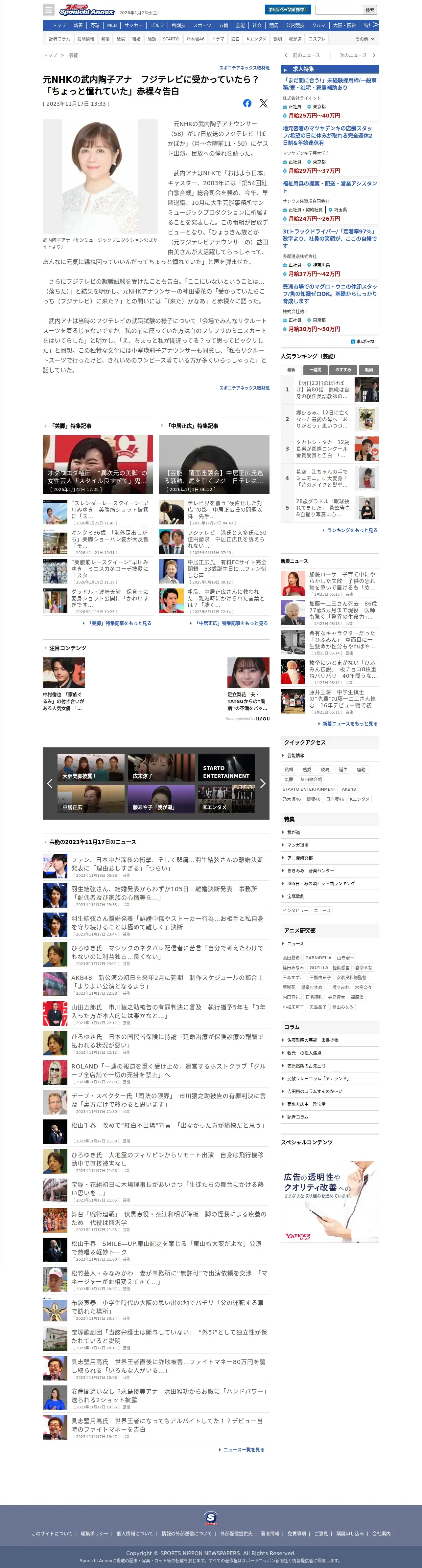422x1568 pixels.
Task: Open the 芸能 nav menu item
Action: click(240, 26)
